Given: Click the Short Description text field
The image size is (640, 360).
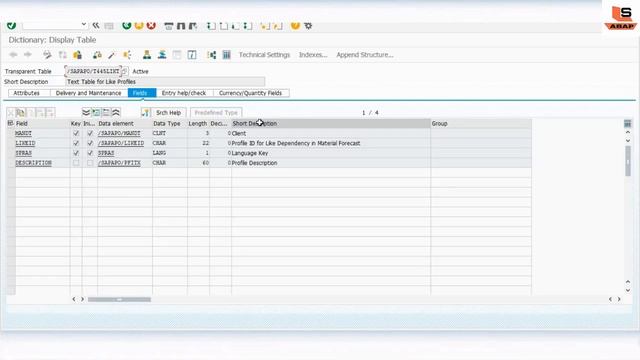Looking at the screenshot, I should [x=165, y=82].
